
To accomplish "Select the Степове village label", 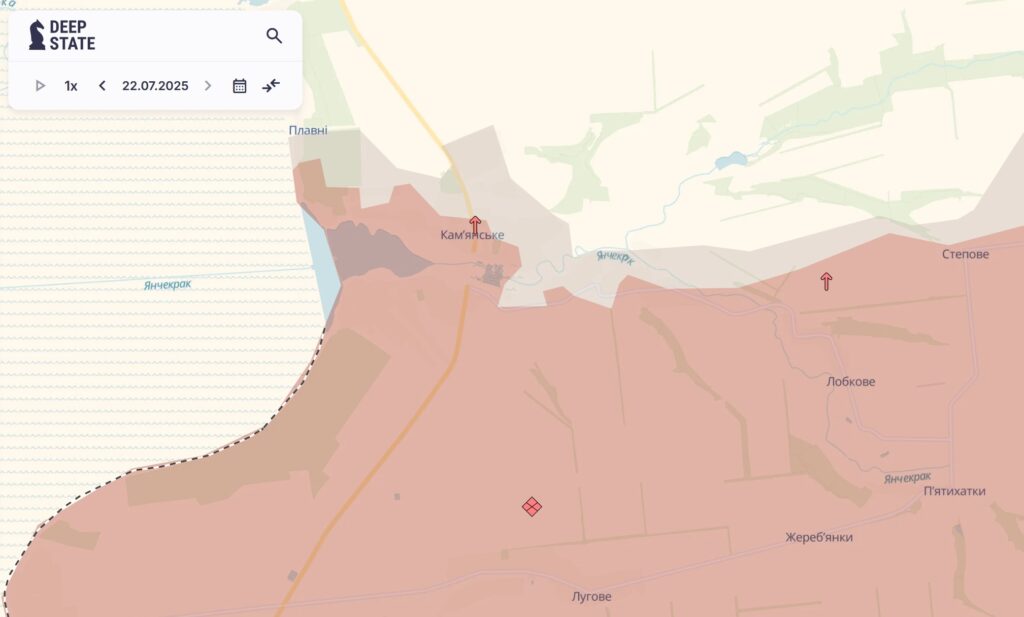I will pyautogui.click(x=965, y=255).
